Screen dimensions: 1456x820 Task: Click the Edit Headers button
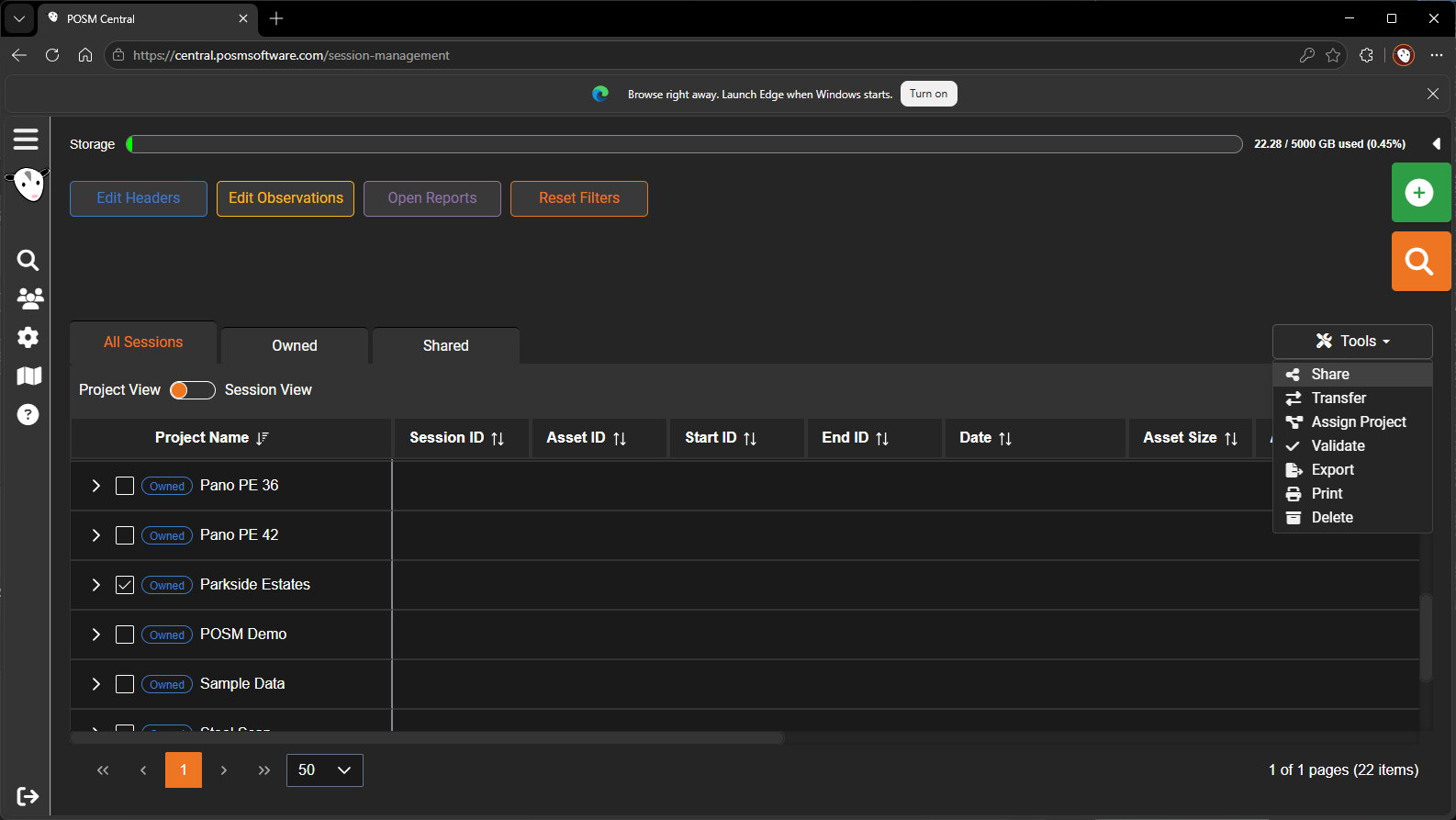click(x=139, y=198)
